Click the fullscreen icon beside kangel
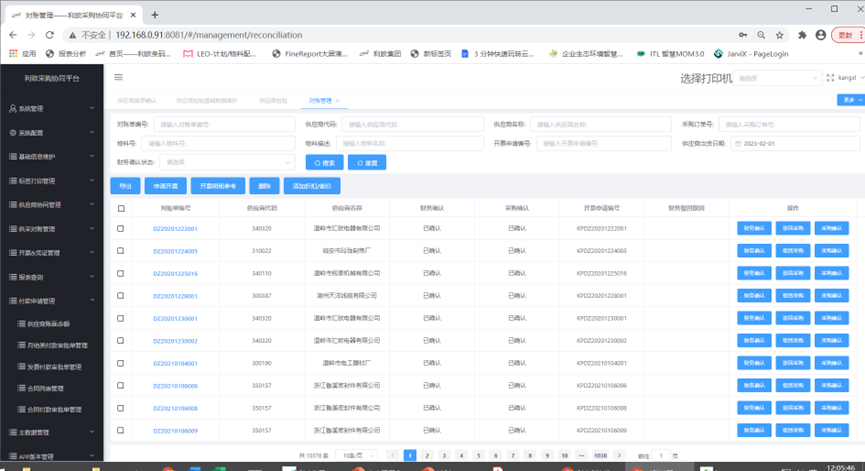The image size is (865, 471). [x=830, y=77]
